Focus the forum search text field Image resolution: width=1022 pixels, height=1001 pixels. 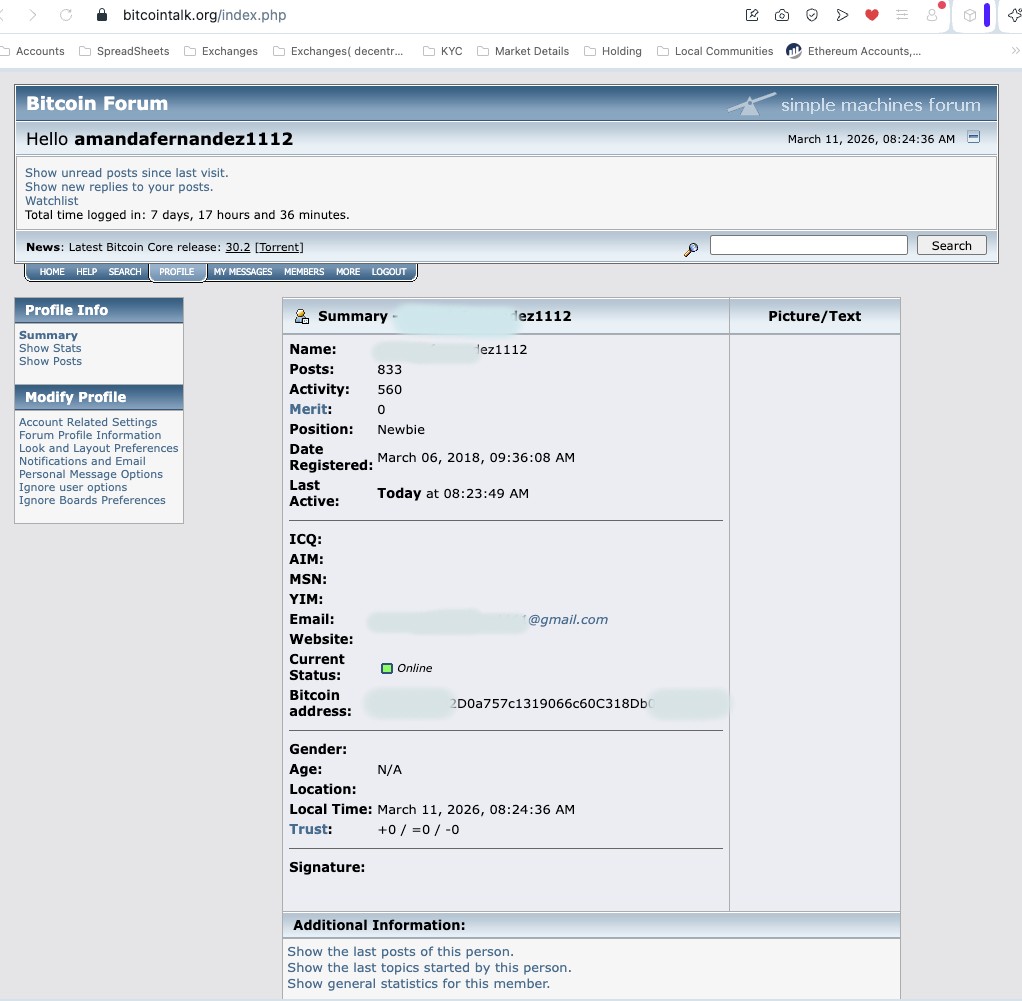point(809,246)
